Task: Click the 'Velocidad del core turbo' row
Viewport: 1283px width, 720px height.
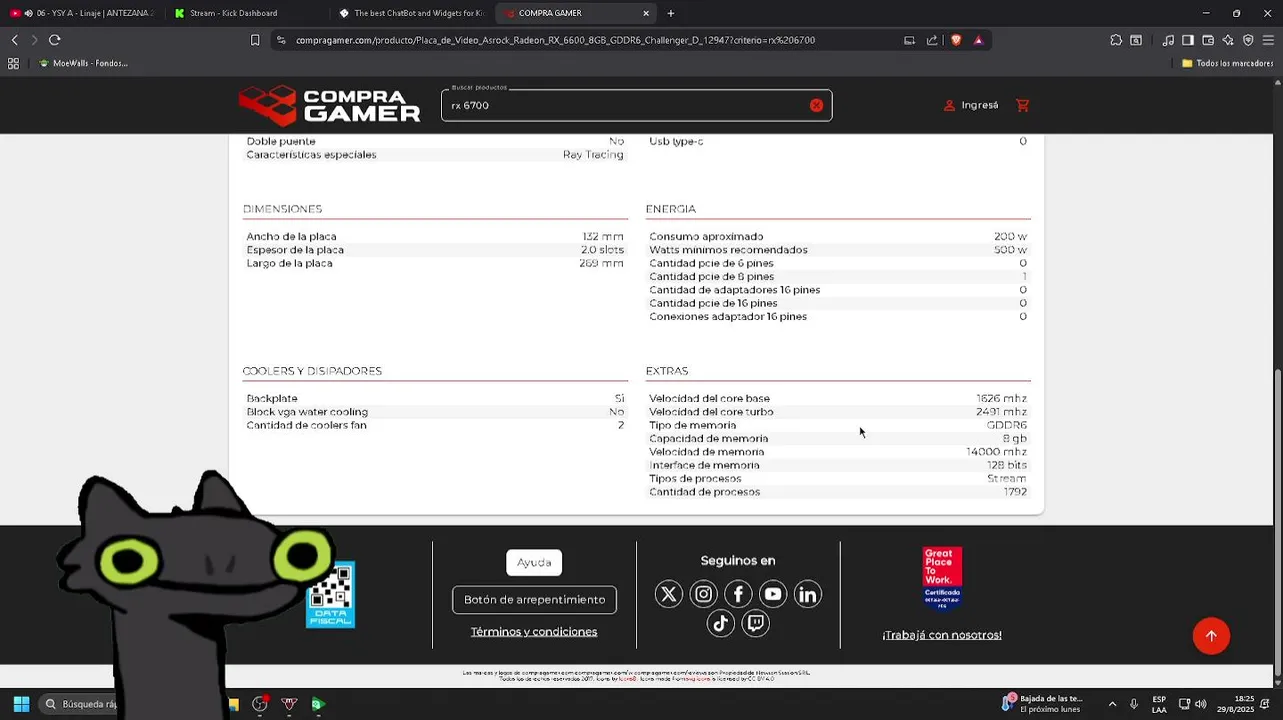Action: coord(838,412)
